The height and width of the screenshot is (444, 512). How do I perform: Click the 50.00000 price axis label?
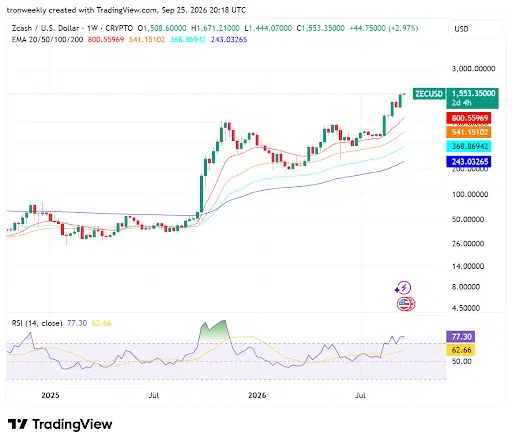[468, 219]
